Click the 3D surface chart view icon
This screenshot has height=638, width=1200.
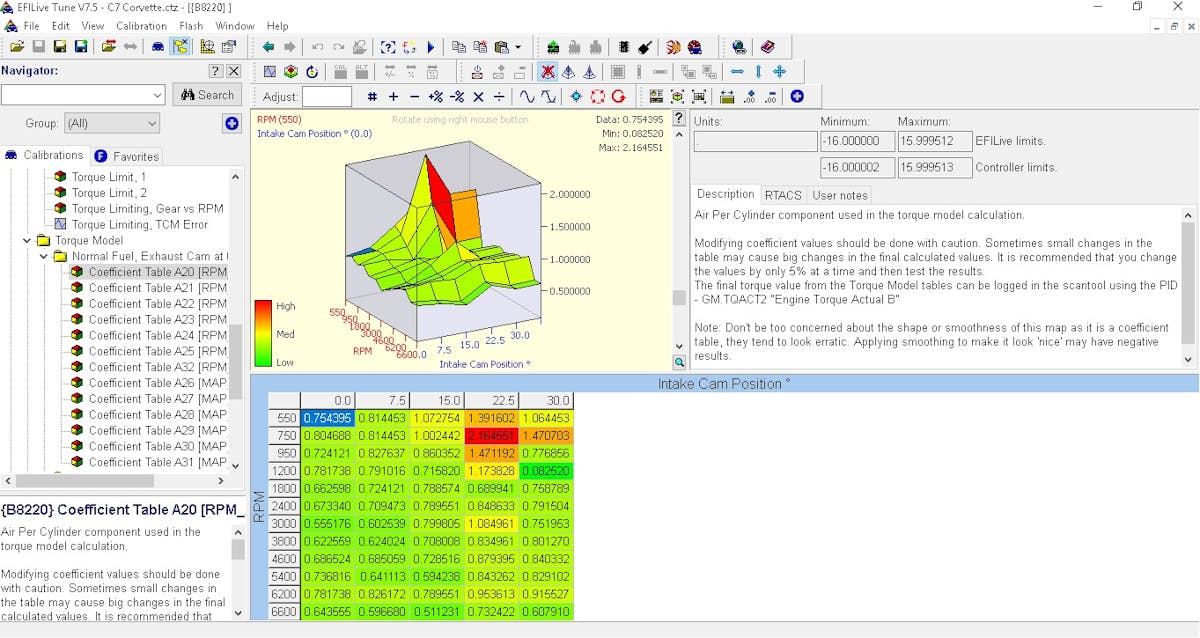(x=290, y=72)
